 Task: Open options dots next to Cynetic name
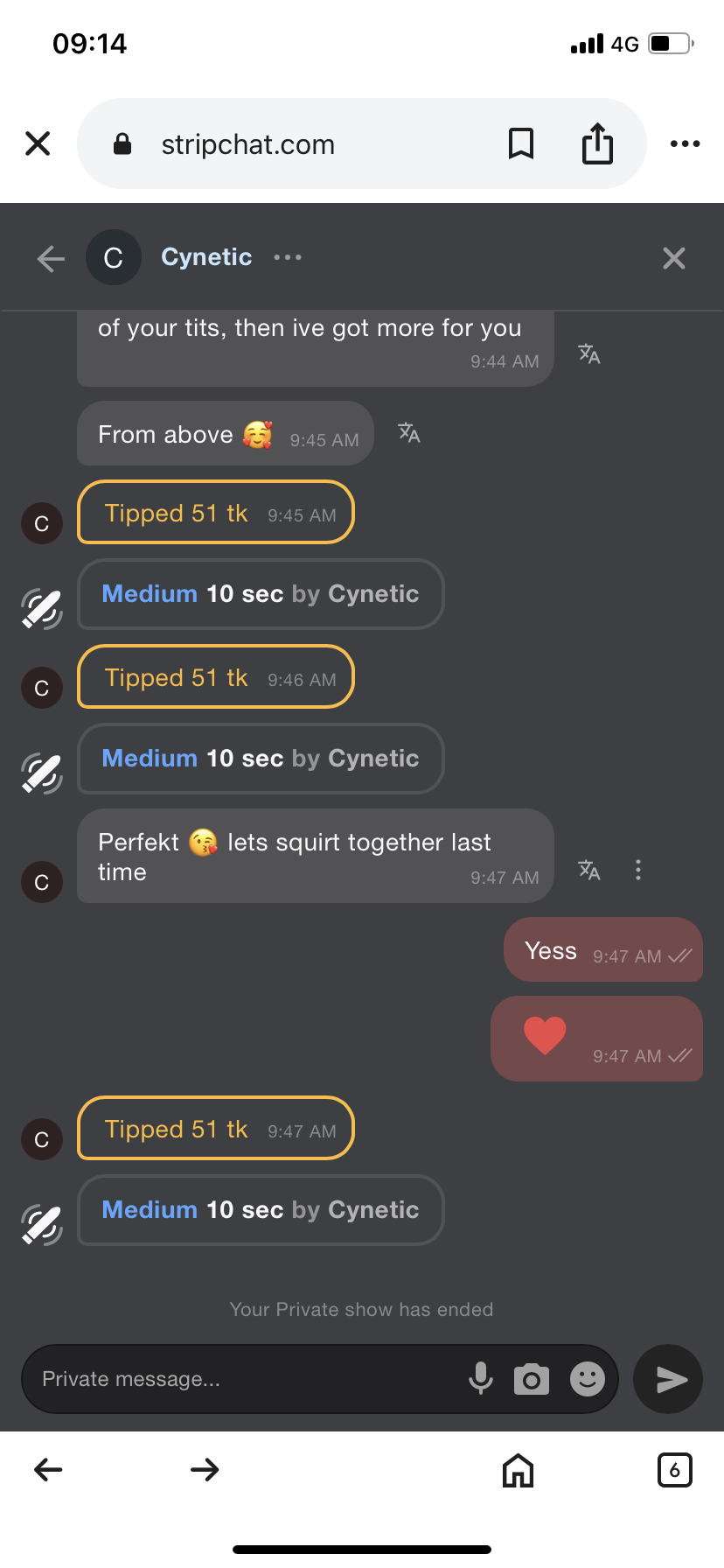[288, 257]
